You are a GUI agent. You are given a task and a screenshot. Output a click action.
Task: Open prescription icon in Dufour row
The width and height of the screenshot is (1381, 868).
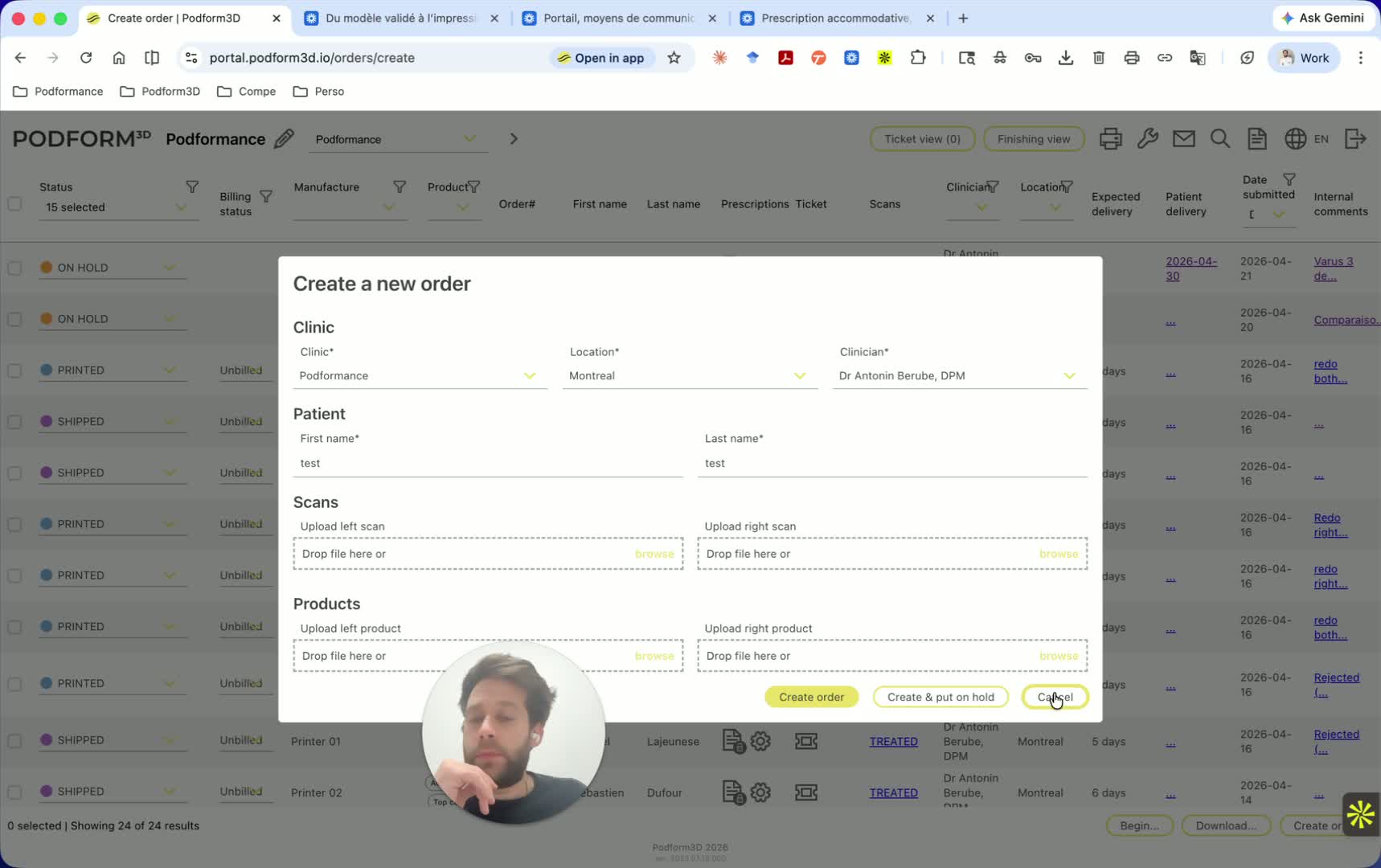[x=733, y=792]
